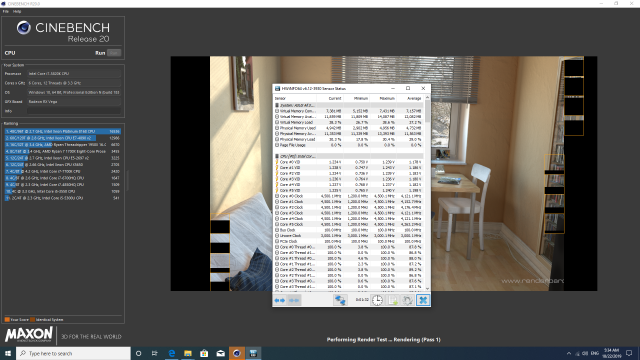The width and height of the screenshot is (640, 360).
Task: Click the Info input field
Action: pyautogui.click(x=74, y=111)
